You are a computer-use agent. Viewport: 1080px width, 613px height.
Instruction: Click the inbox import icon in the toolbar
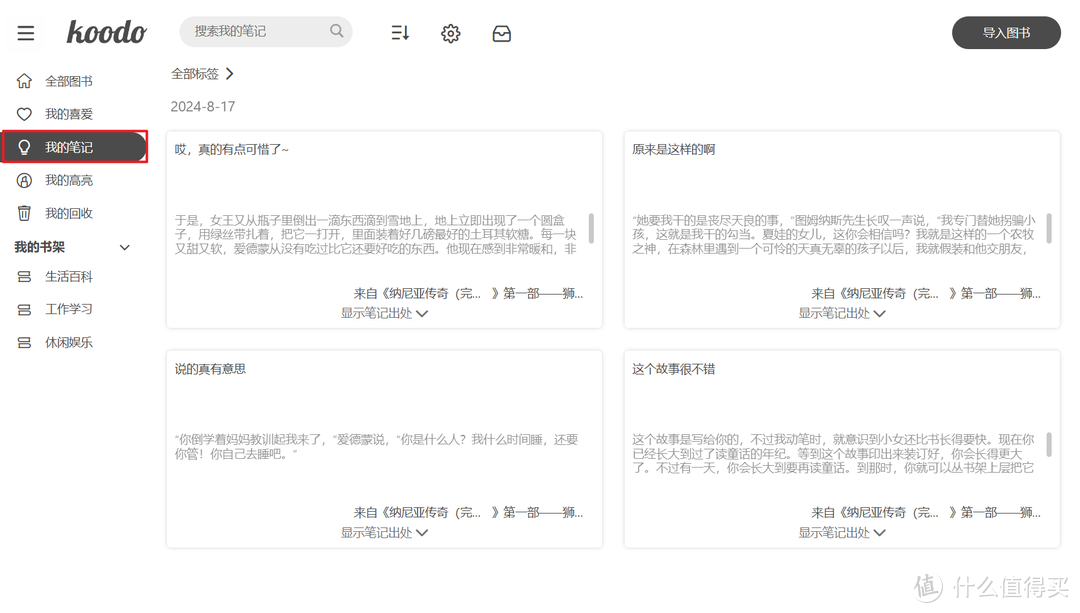coord(501,32)
